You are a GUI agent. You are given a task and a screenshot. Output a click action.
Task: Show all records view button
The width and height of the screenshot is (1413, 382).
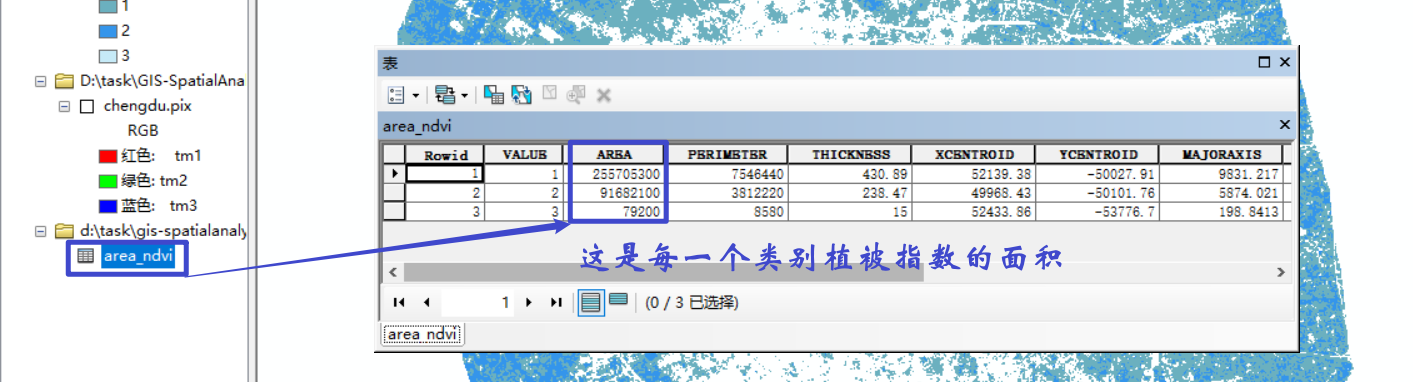pos(591,302)
